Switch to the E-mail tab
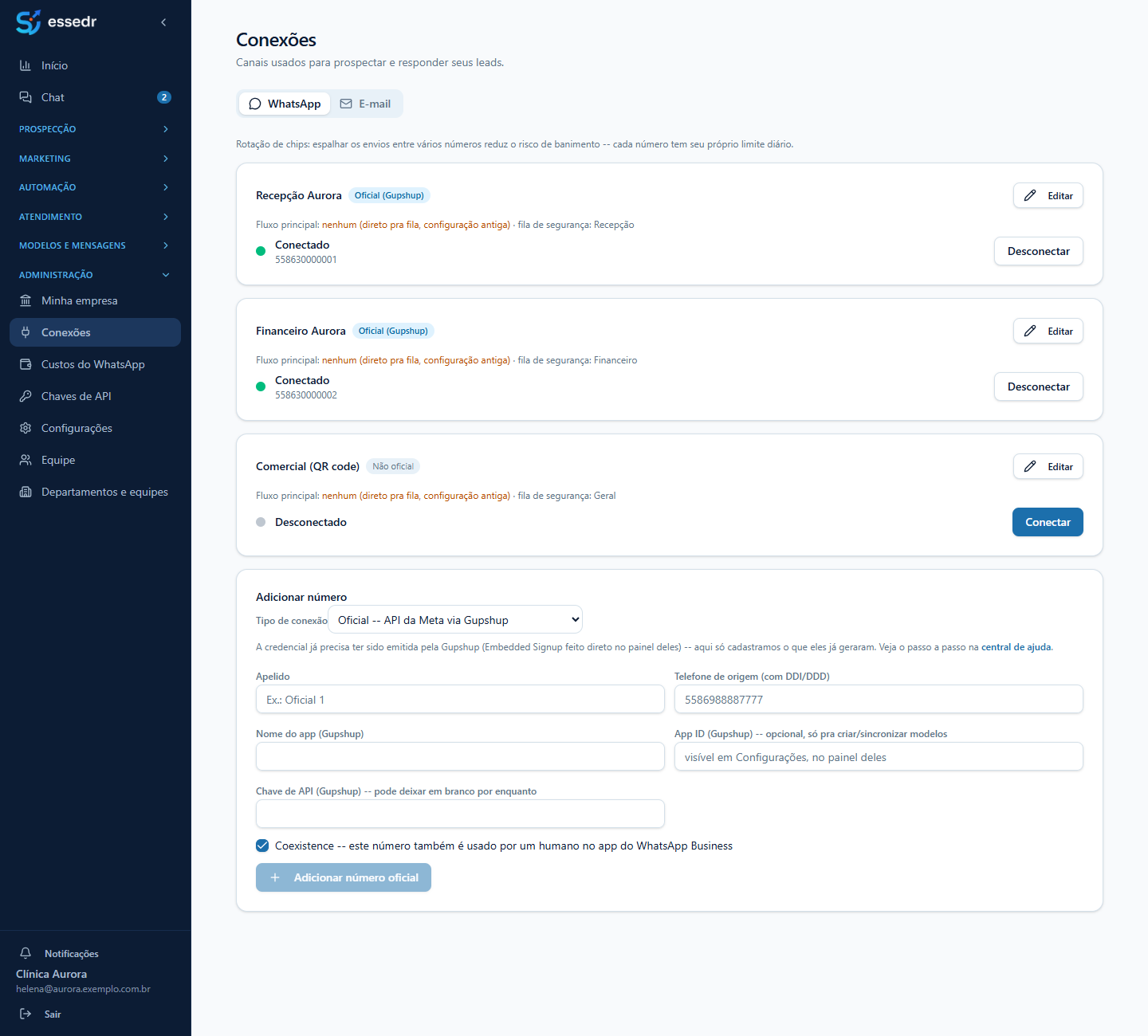 tap(365, 104)
